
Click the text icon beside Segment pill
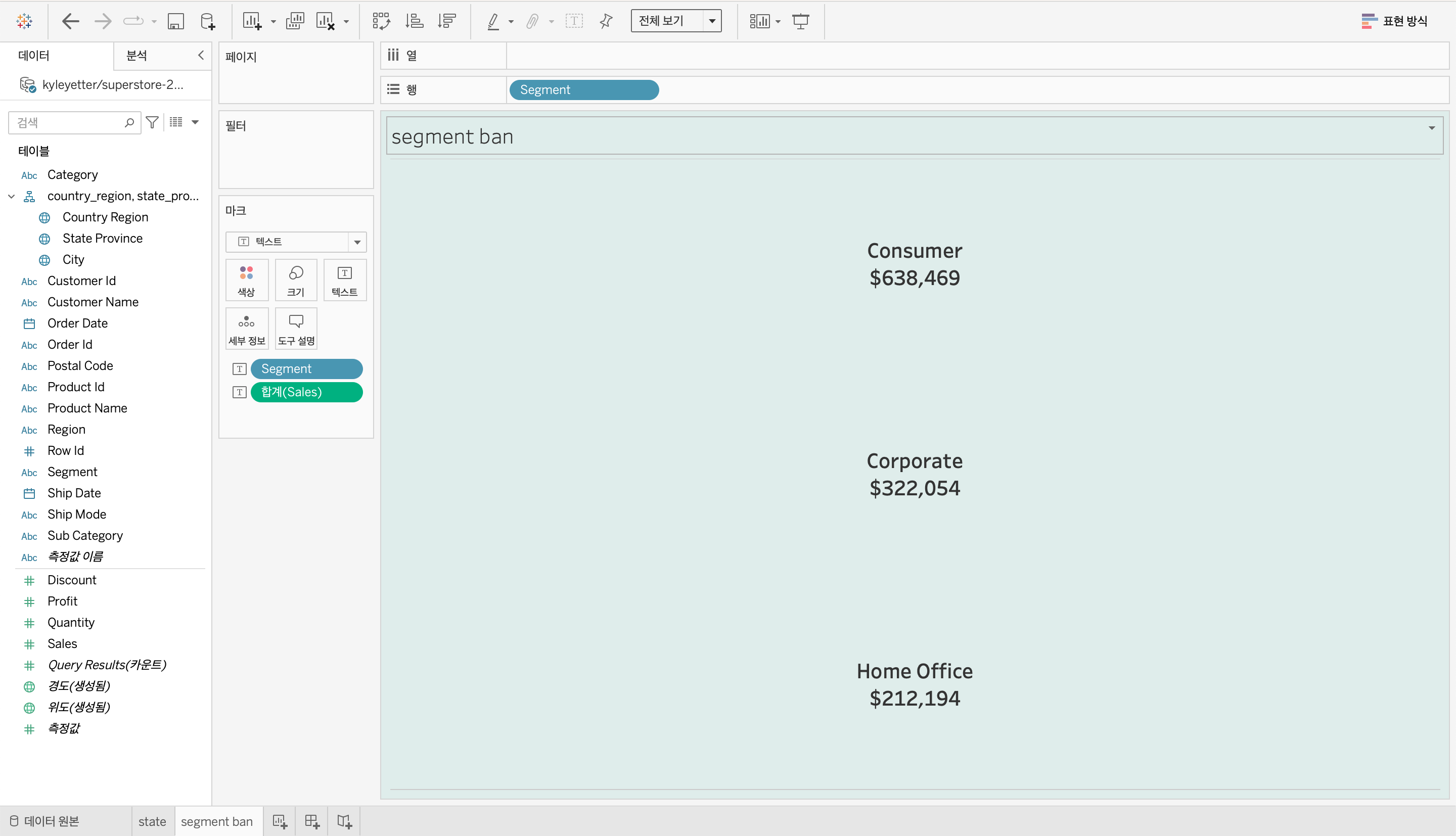240,368
